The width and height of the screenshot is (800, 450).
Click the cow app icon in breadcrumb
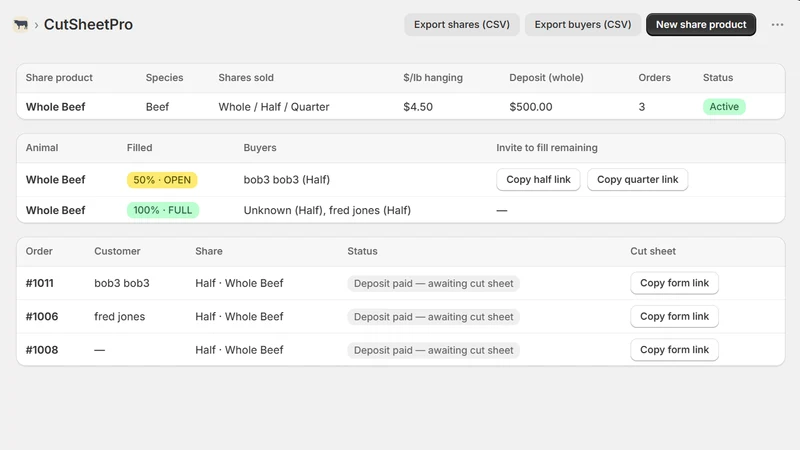pos(21,24)
